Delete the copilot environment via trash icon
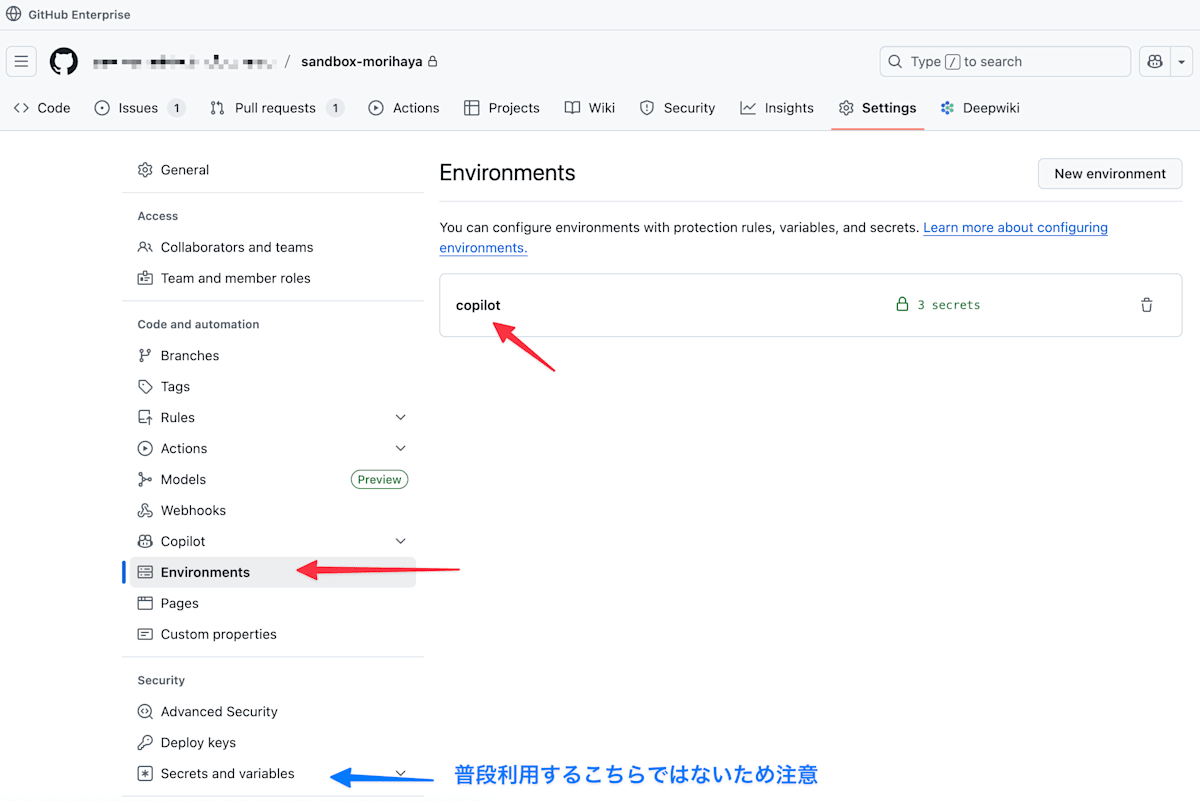The height and width of the screenshot is (801, 1200). (x=1147, y=305)
